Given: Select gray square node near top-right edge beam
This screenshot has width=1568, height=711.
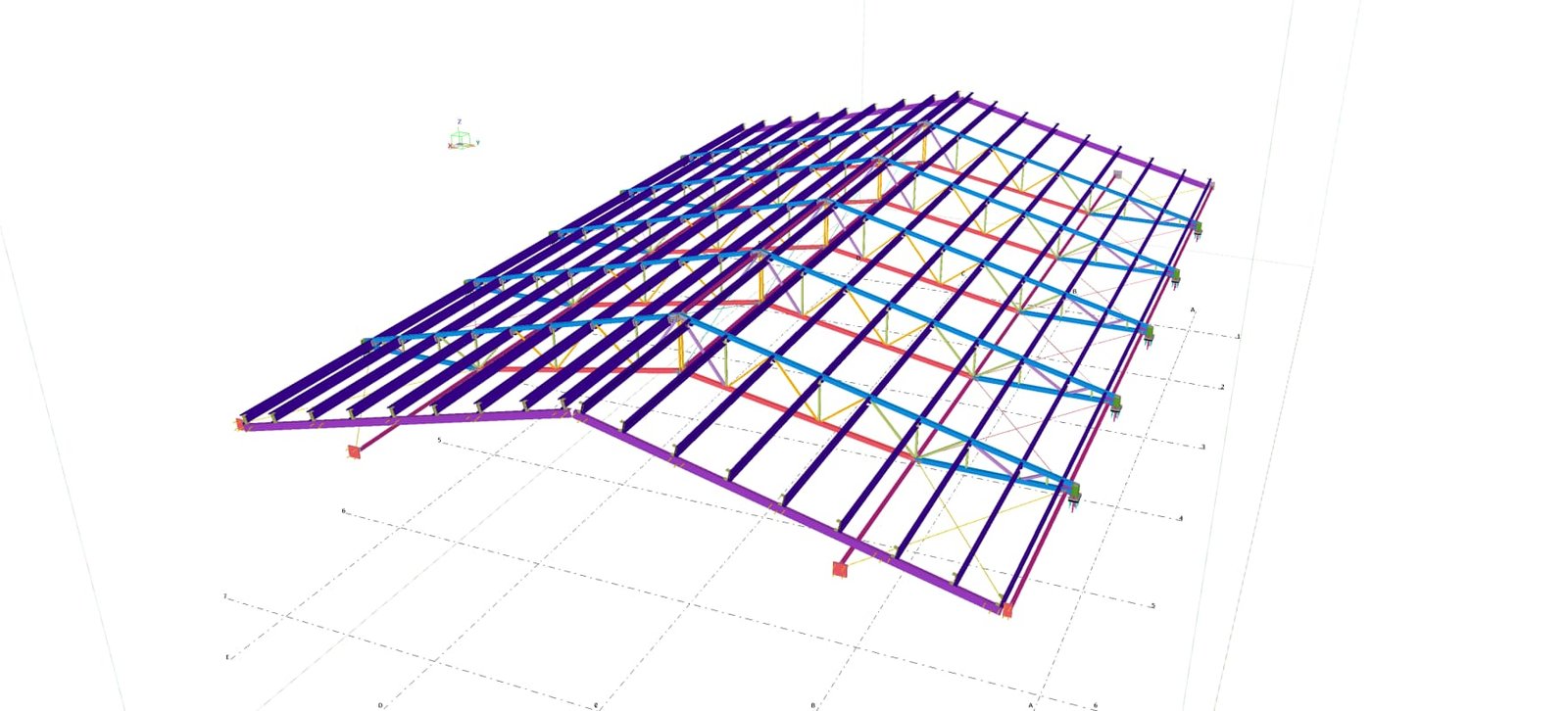Looking at the screenshot, I should pyautogui.click(x=1116, y=175).
